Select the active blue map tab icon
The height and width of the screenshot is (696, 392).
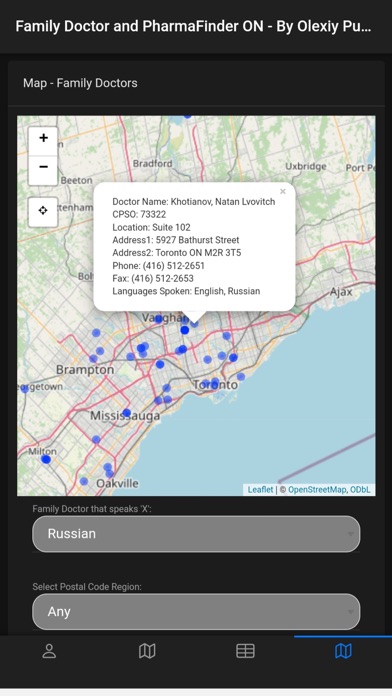[x=343, y=651]
